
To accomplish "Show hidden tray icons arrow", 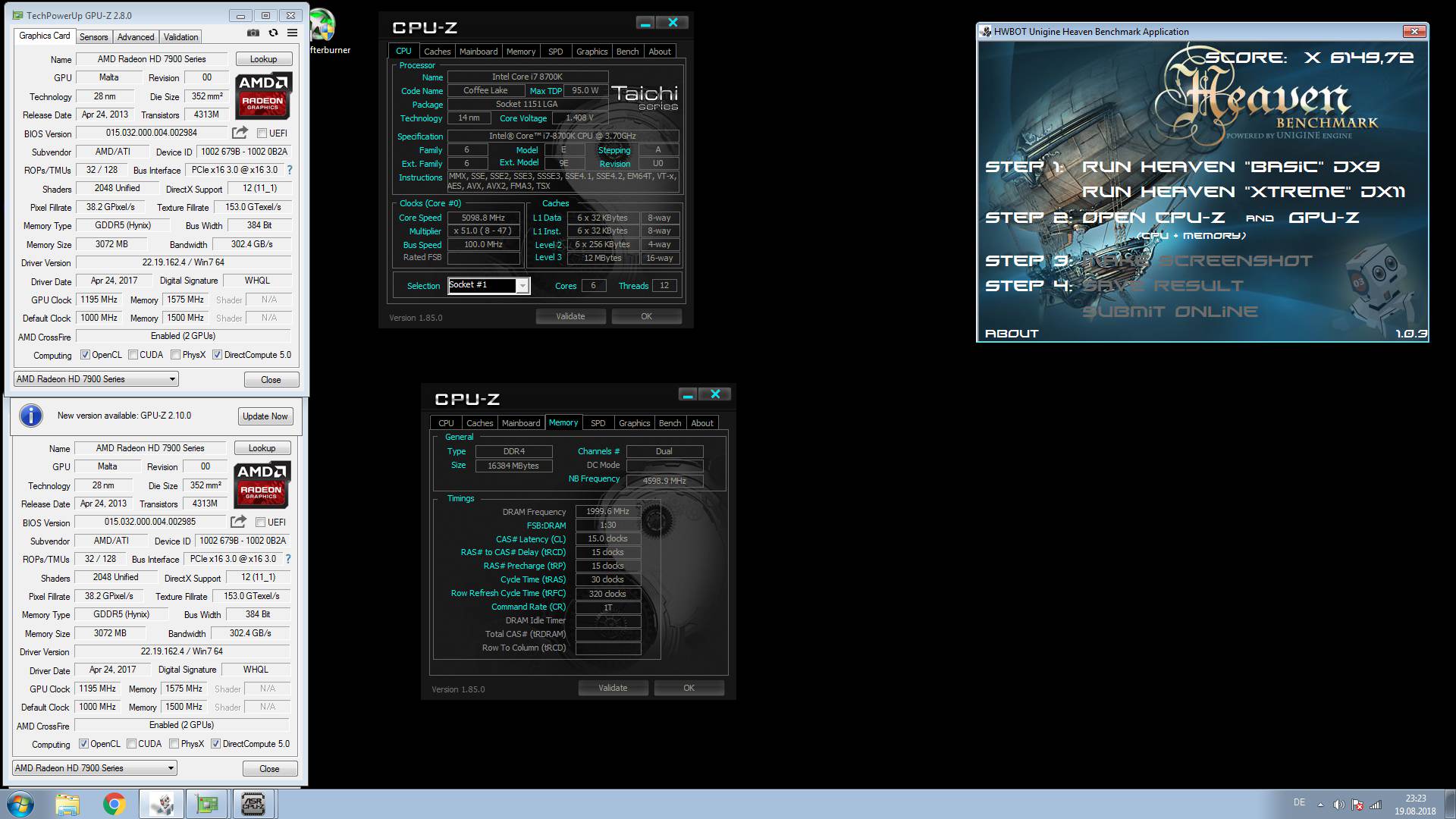I will click(1320, 805).
